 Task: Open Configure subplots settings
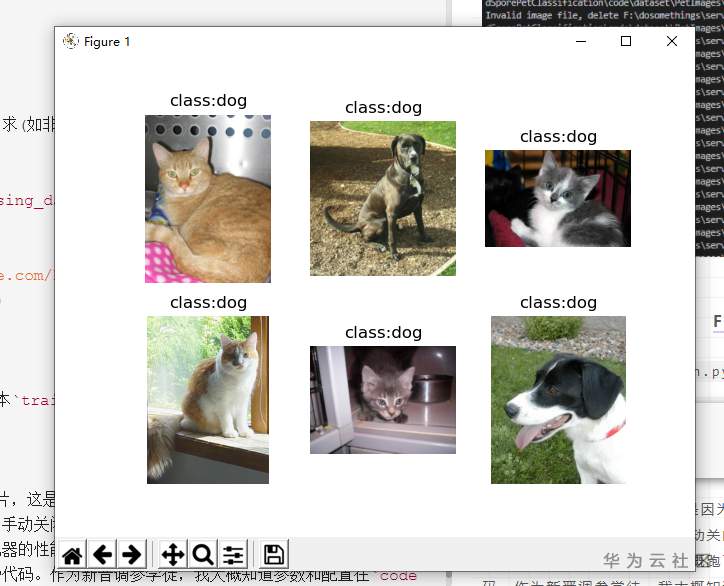[233, 554]
